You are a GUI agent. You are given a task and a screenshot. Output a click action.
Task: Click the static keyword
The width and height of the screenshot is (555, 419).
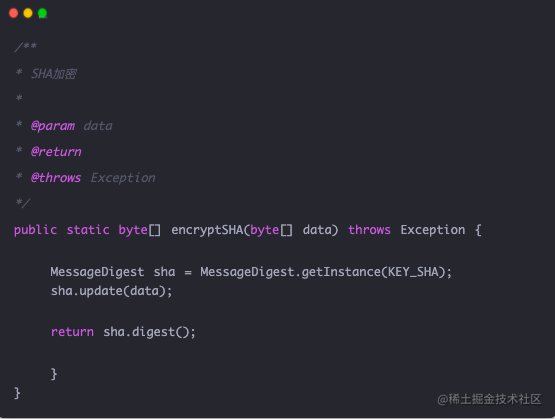(x=88, y=230)
